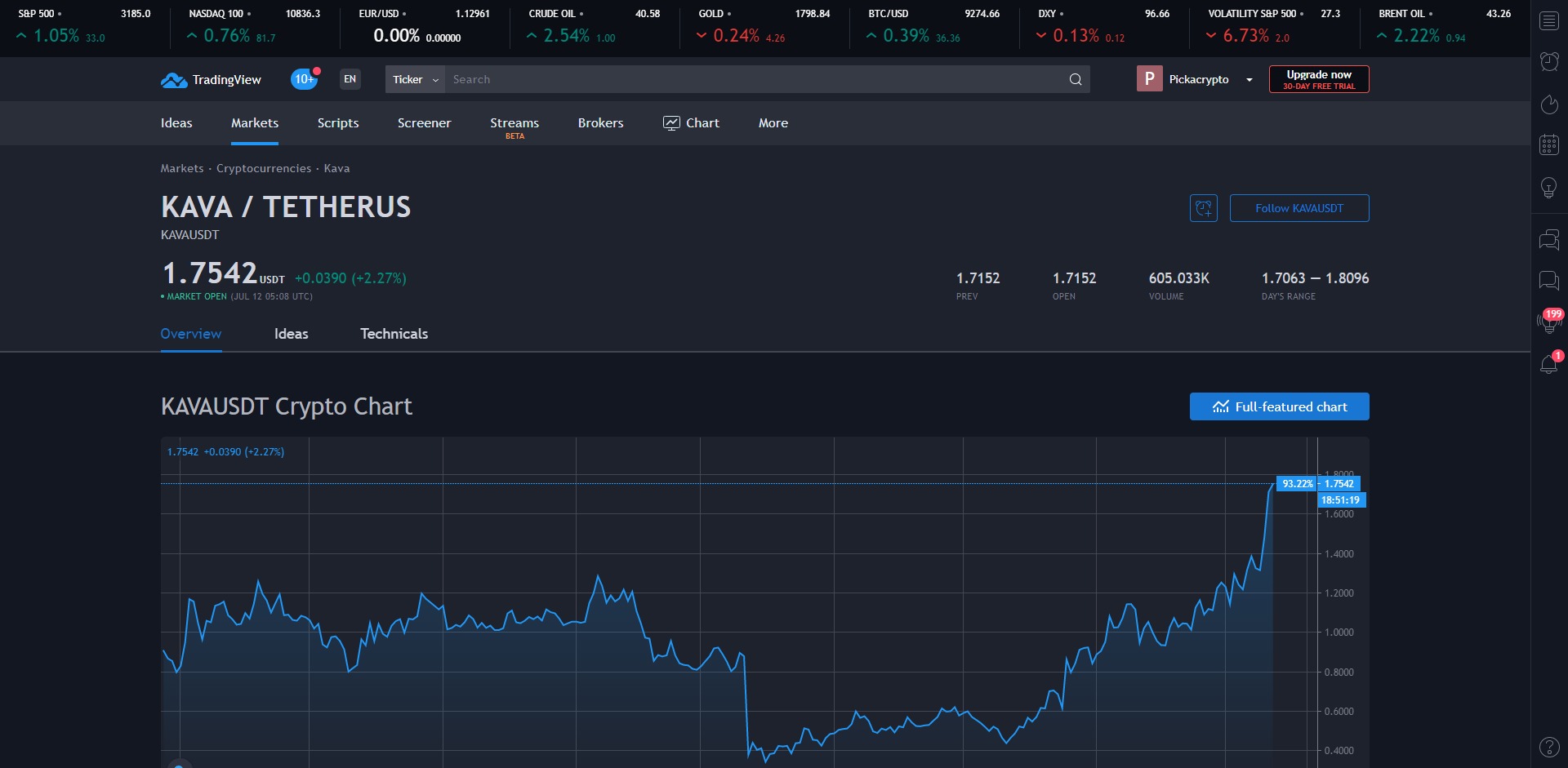Click the Cryptocurrencies breadcrumb link

(x=264, y=168)
